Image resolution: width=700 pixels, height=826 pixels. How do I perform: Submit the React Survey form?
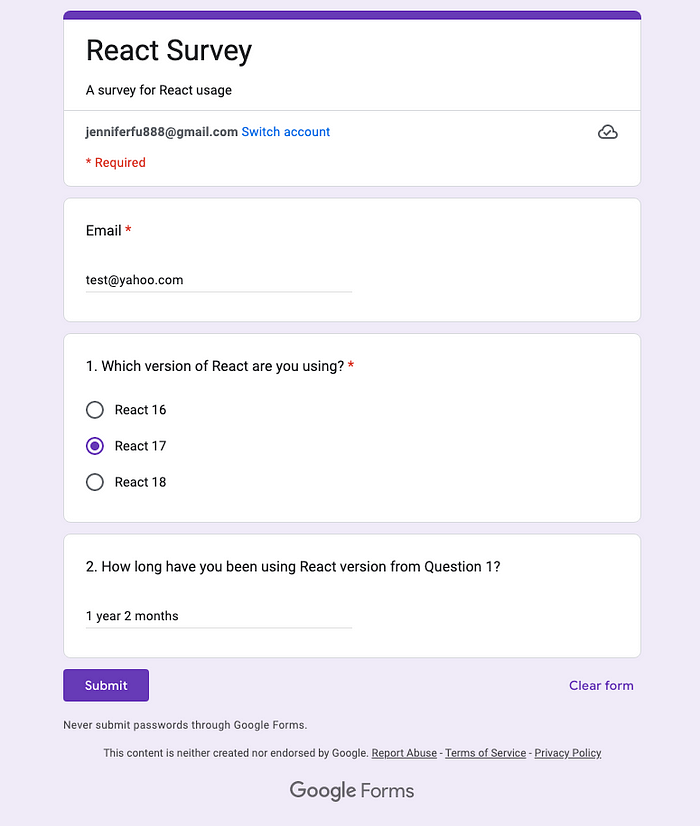pyautogui.click(x=106, y=685)
